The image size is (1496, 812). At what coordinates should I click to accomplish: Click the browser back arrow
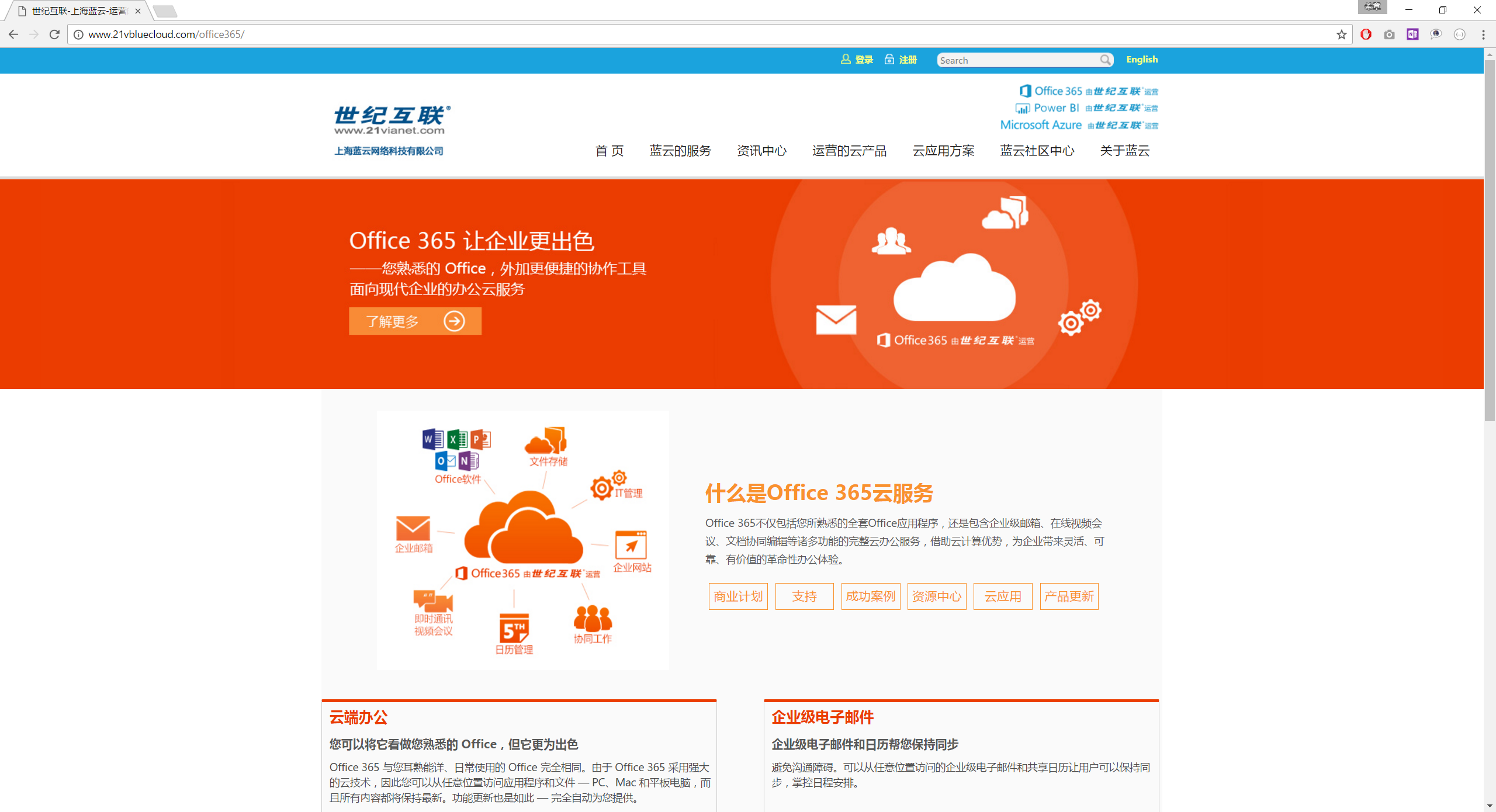(13, 34)
